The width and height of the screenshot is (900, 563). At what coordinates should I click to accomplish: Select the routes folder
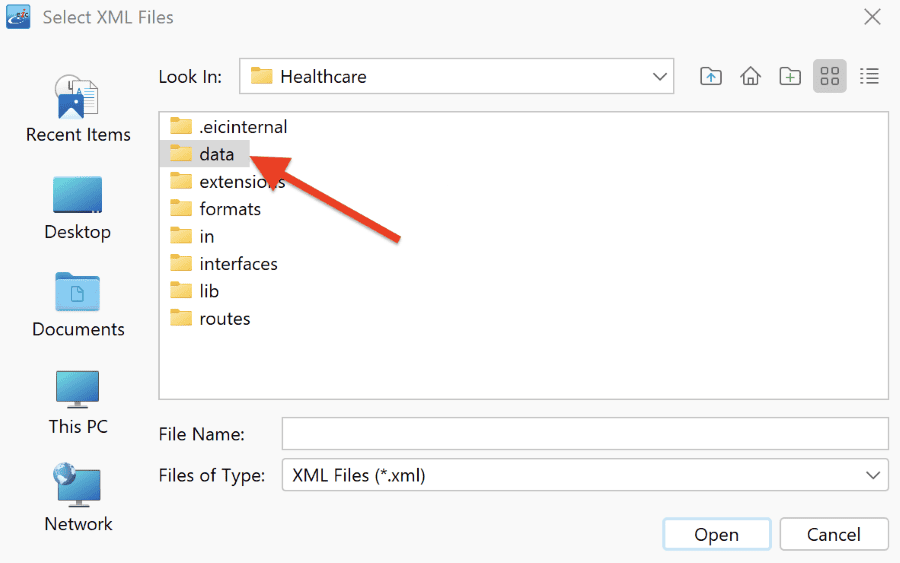click(210, 319)
